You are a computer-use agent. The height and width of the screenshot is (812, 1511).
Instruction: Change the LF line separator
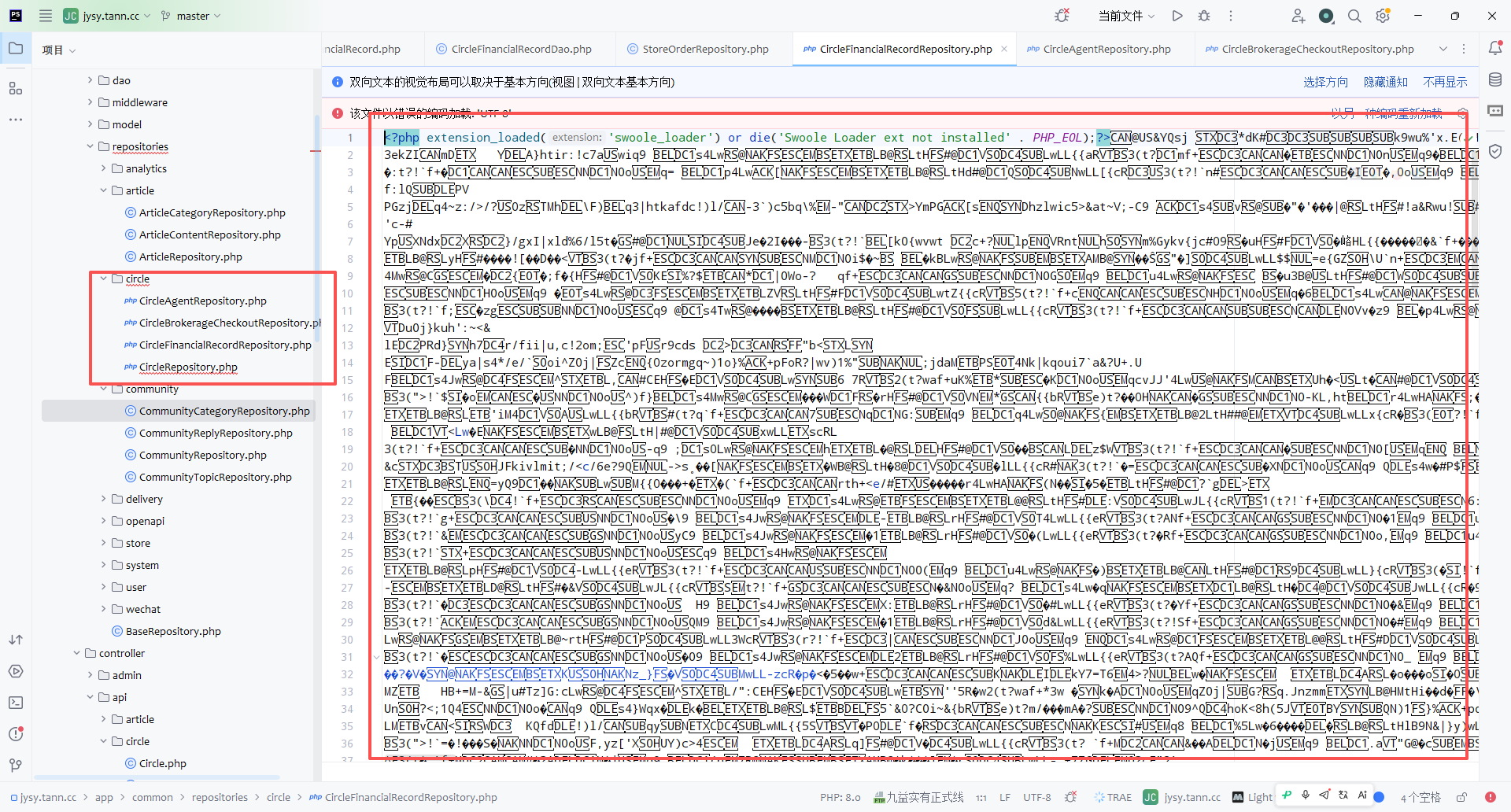pos(1005,797)
